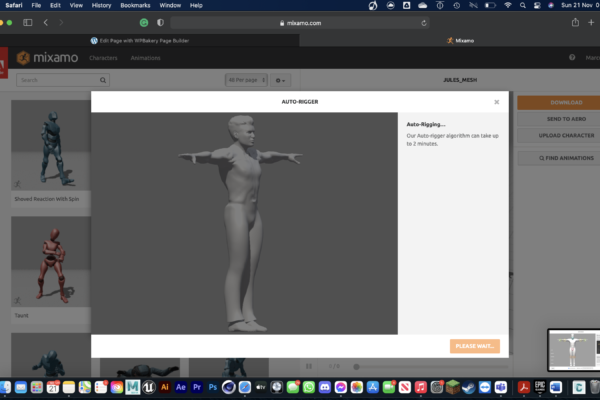Open Steam from the Dock
Image resolution: width=600 pixels, height=400 pixels.
click(x=469, y=387)
